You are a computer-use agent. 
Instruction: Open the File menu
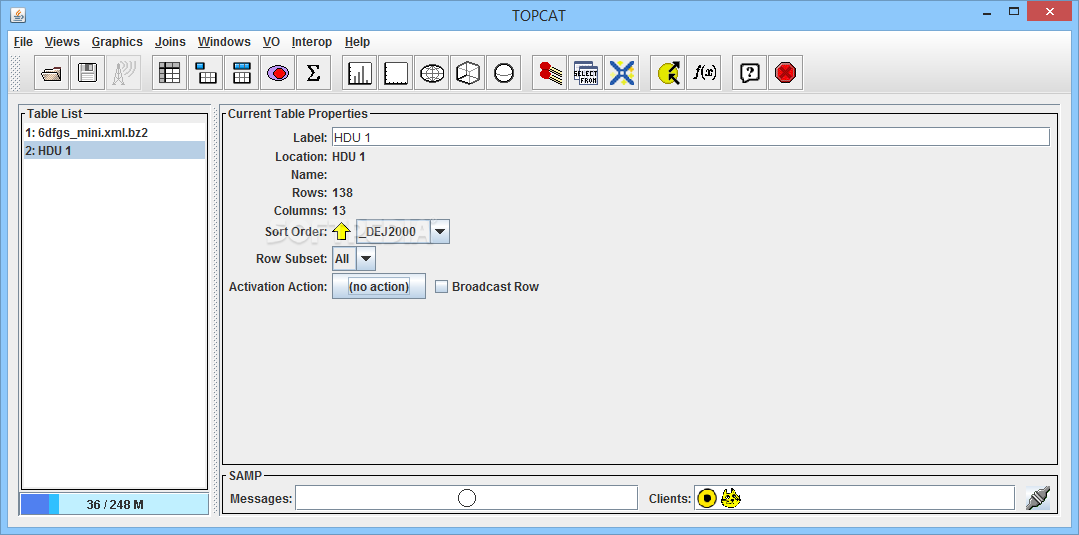tap(23, 42)
